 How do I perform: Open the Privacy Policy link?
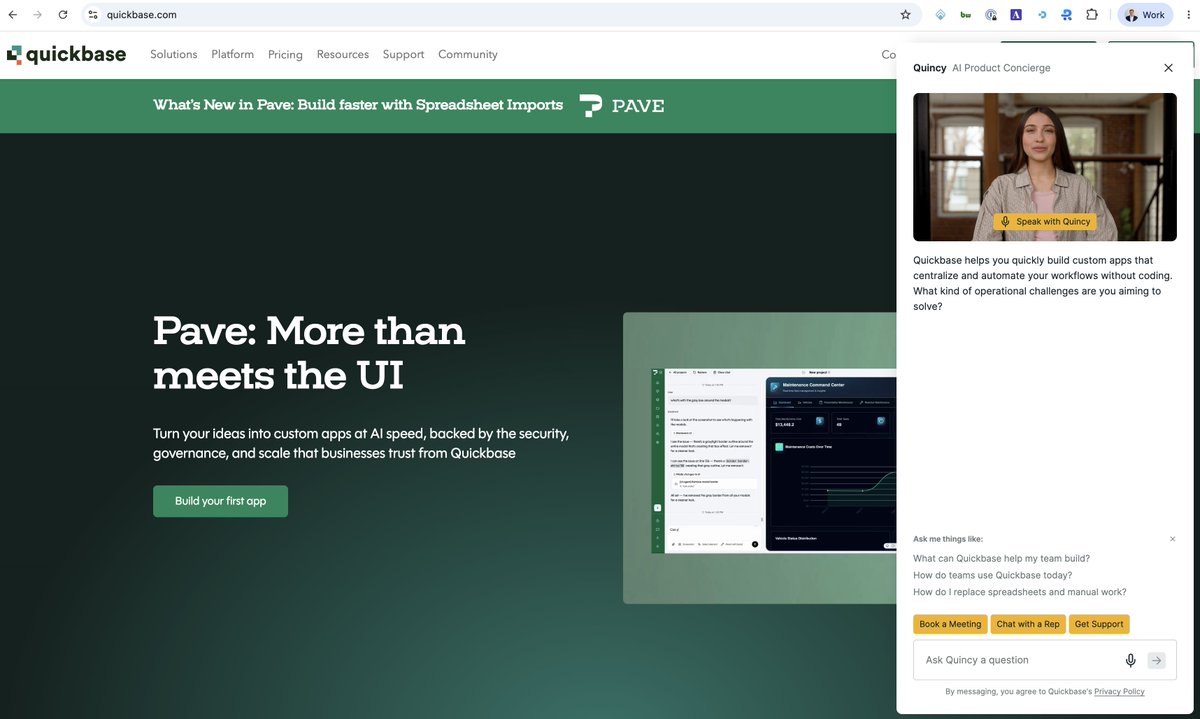pos(1119,691)
